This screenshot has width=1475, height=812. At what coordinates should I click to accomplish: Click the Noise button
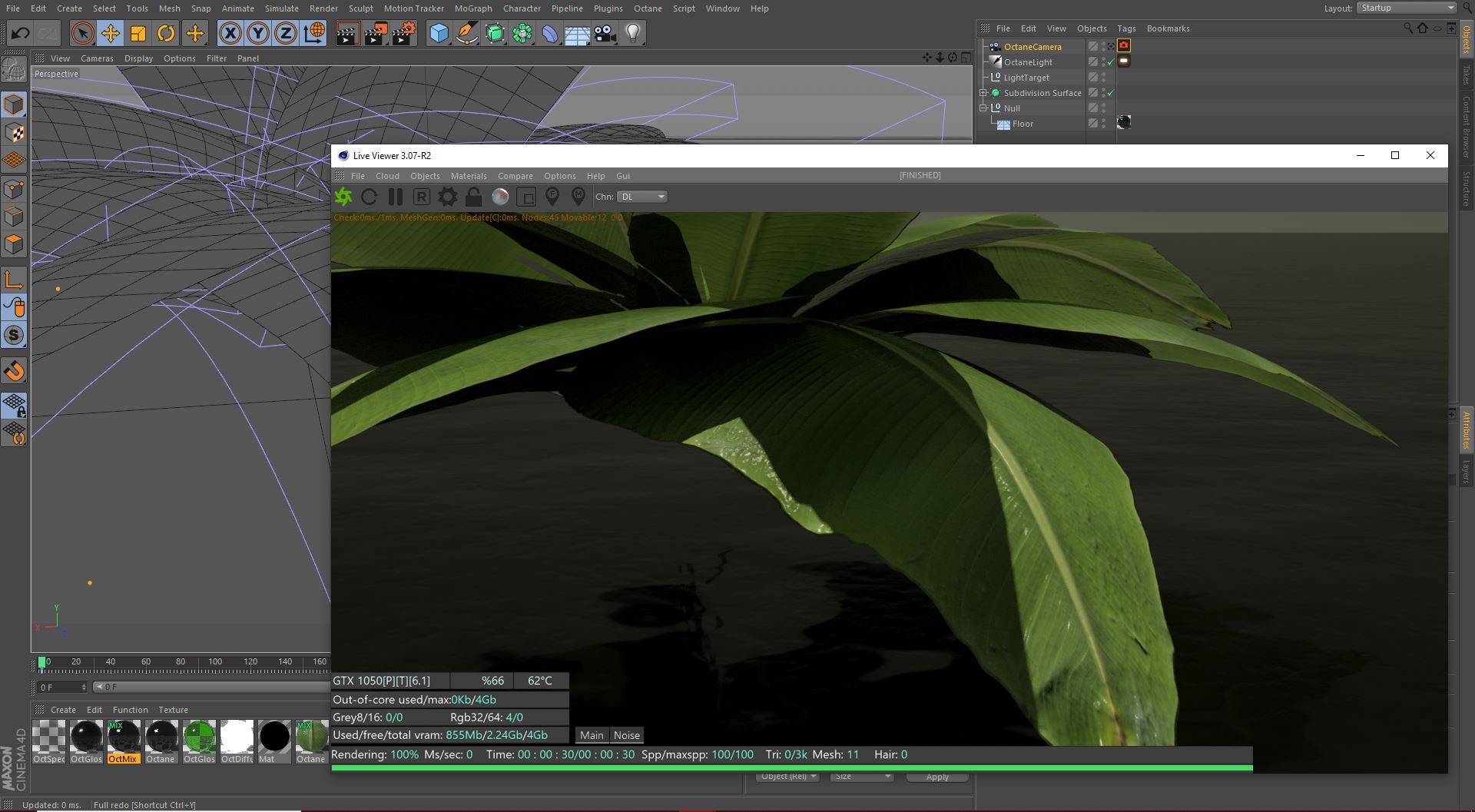[x=626, y=735]
